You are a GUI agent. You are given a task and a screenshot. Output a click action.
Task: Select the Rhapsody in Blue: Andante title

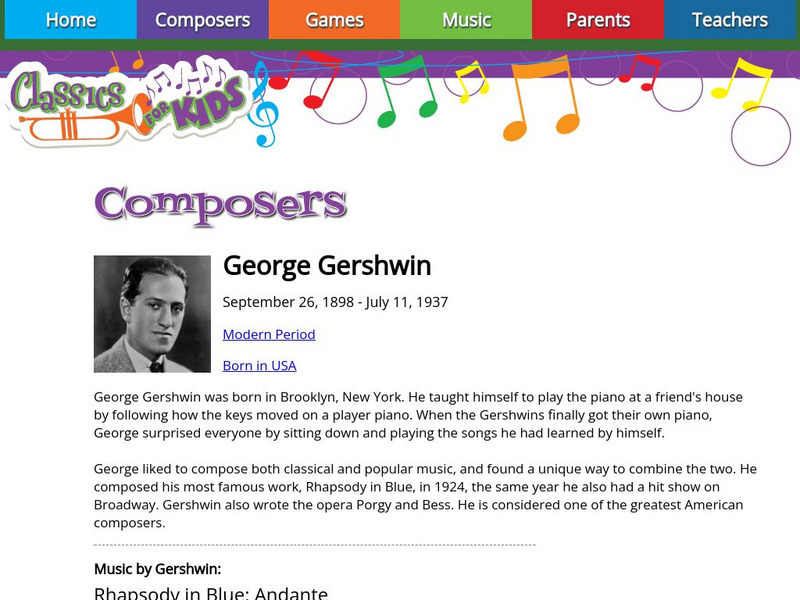[x=211, y=591]
